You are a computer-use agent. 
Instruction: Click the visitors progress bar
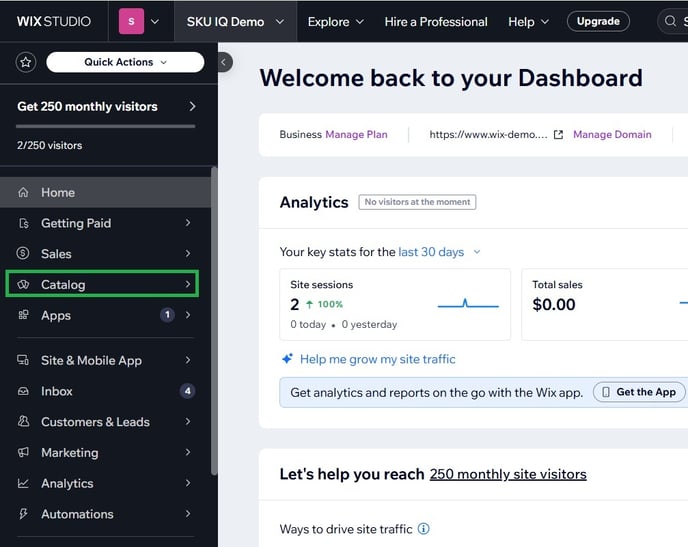coord(105,126)
